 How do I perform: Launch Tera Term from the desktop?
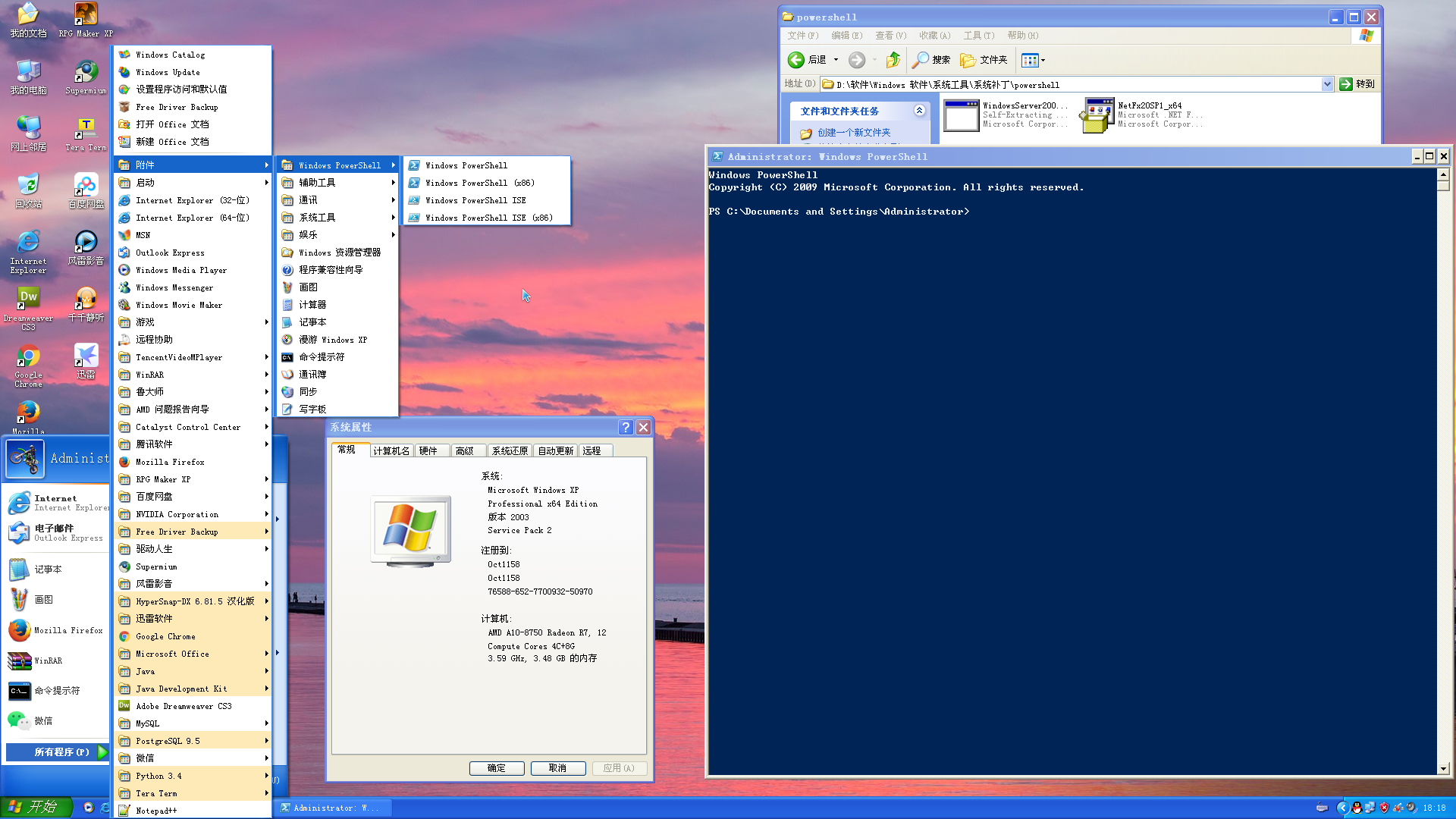point(86,134)
